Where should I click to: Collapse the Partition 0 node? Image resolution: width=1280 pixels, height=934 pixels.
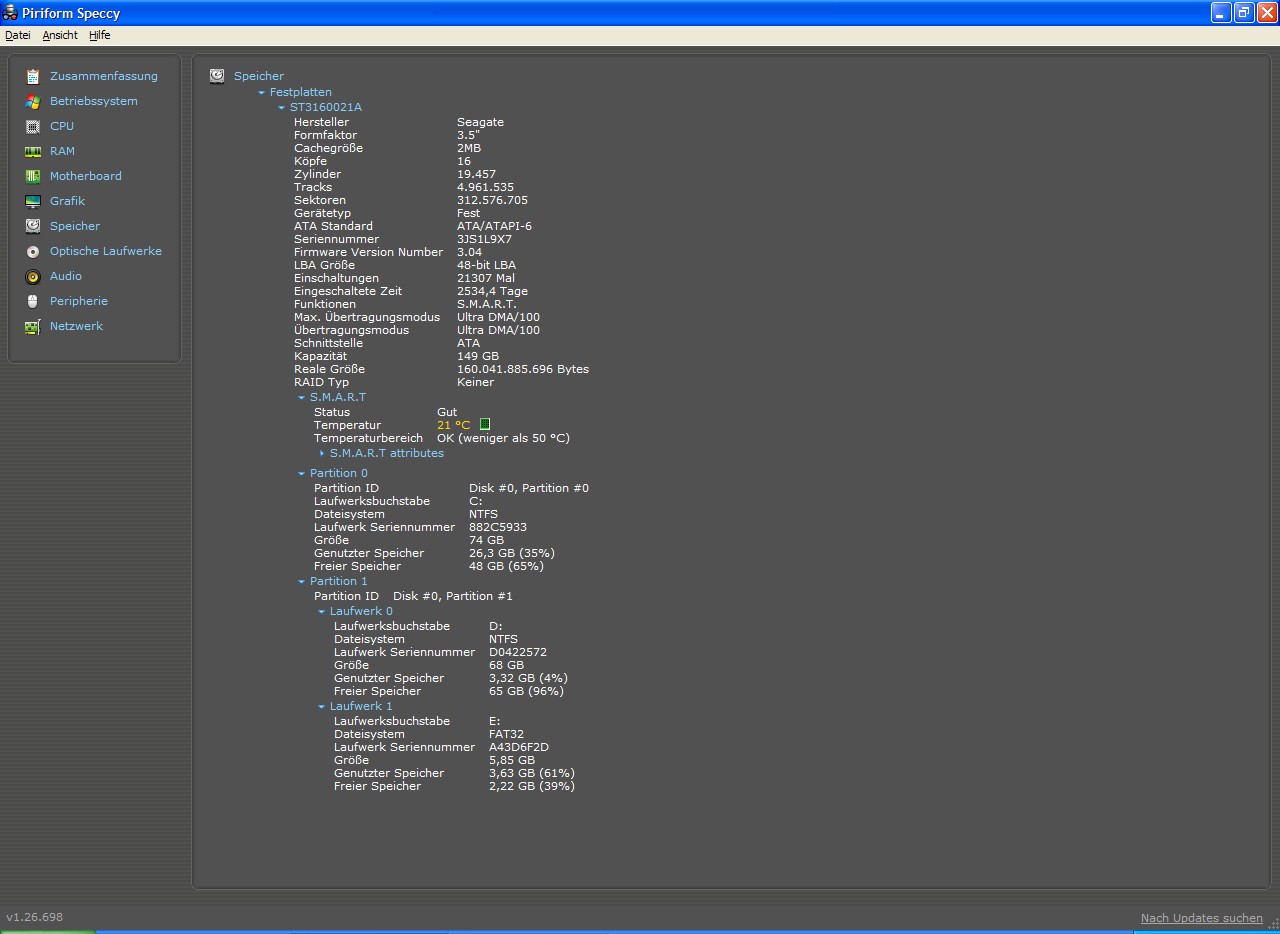(x=301, y=473)
